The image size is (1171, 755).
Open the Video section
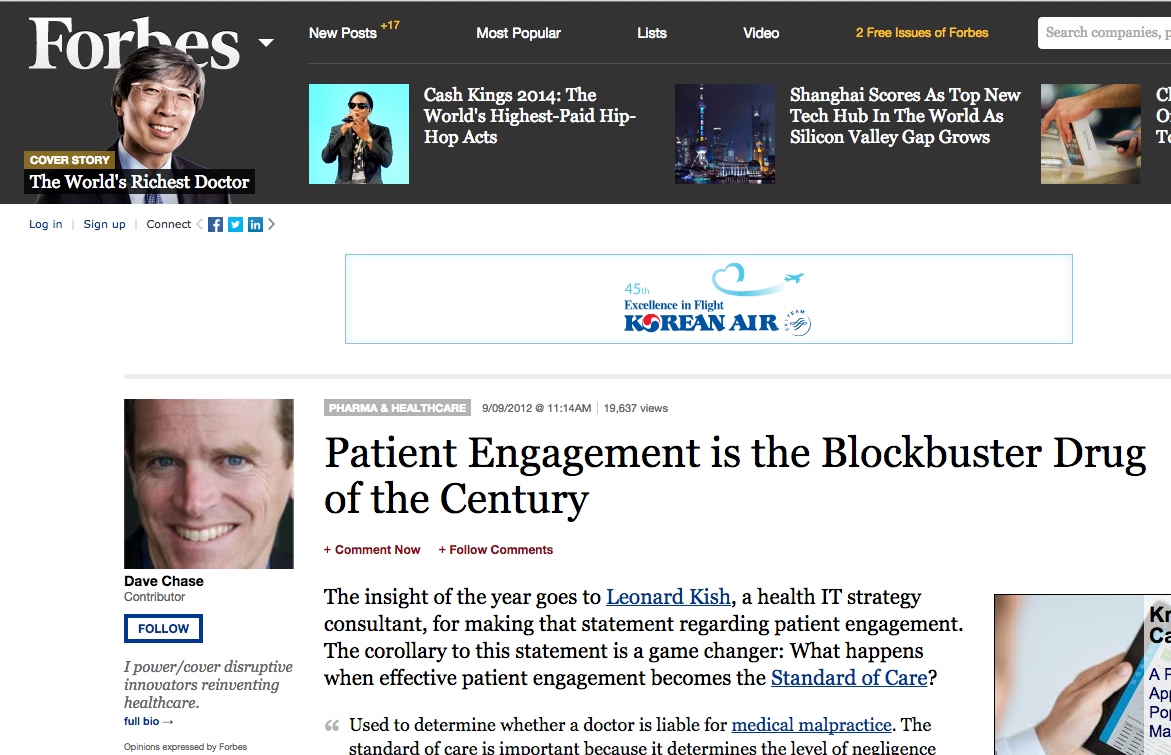[761, 33]
